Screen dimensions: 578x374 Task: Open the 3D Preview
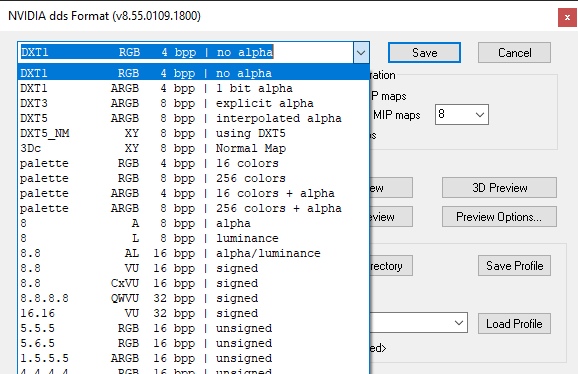pyautogui.click(x=499, y=188)
